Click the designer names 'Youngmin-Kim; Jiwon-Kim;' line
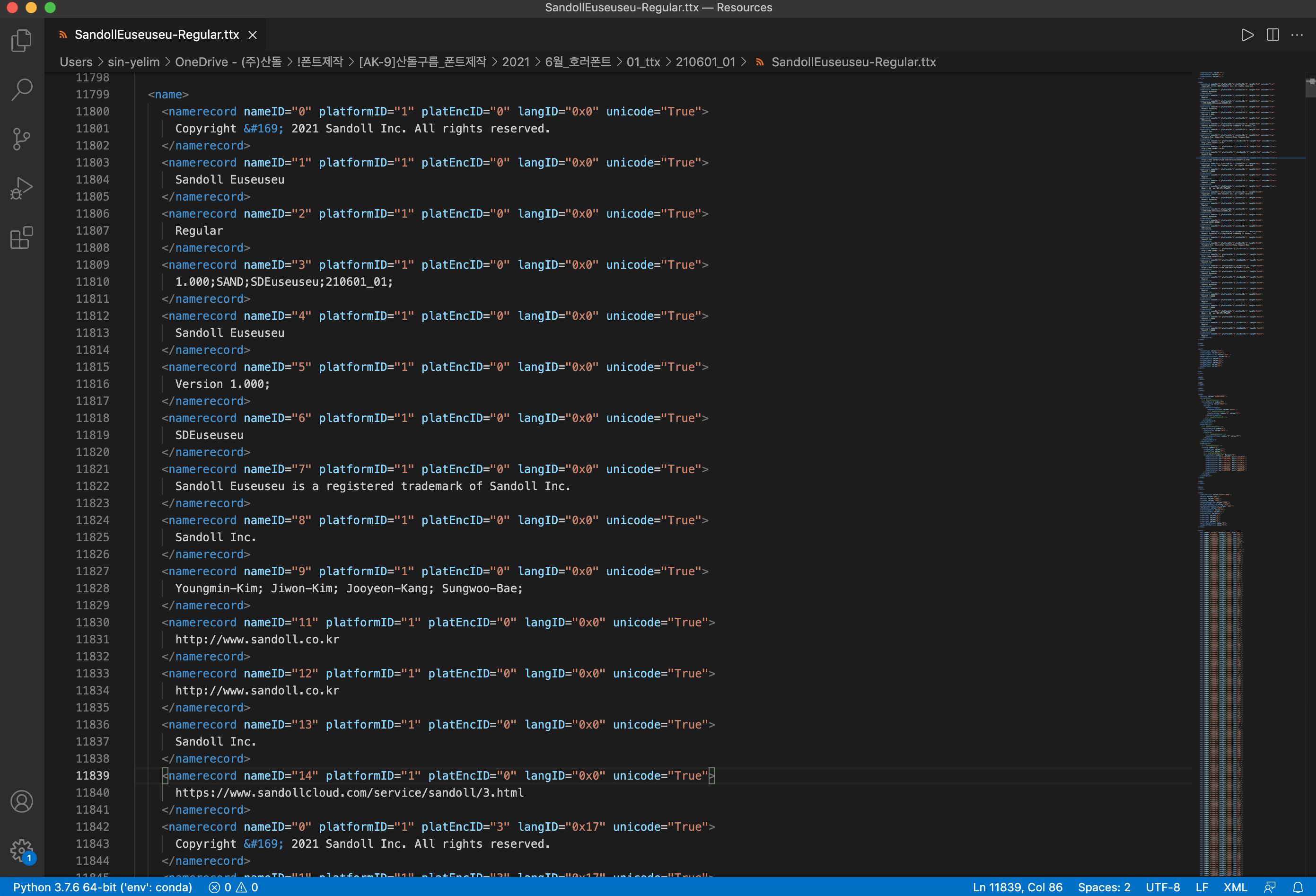The width and height of the screenshot is (1316, 896). 349,588
